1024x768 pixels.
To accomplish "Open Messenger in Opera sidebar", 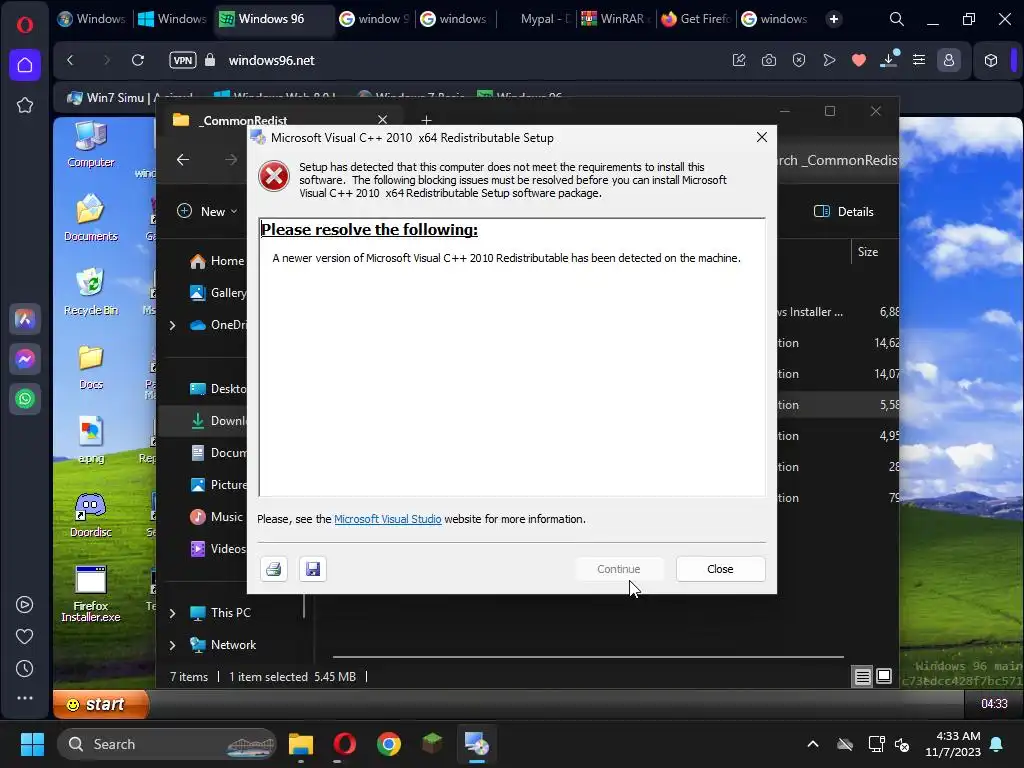I will [x=25, y=359].
